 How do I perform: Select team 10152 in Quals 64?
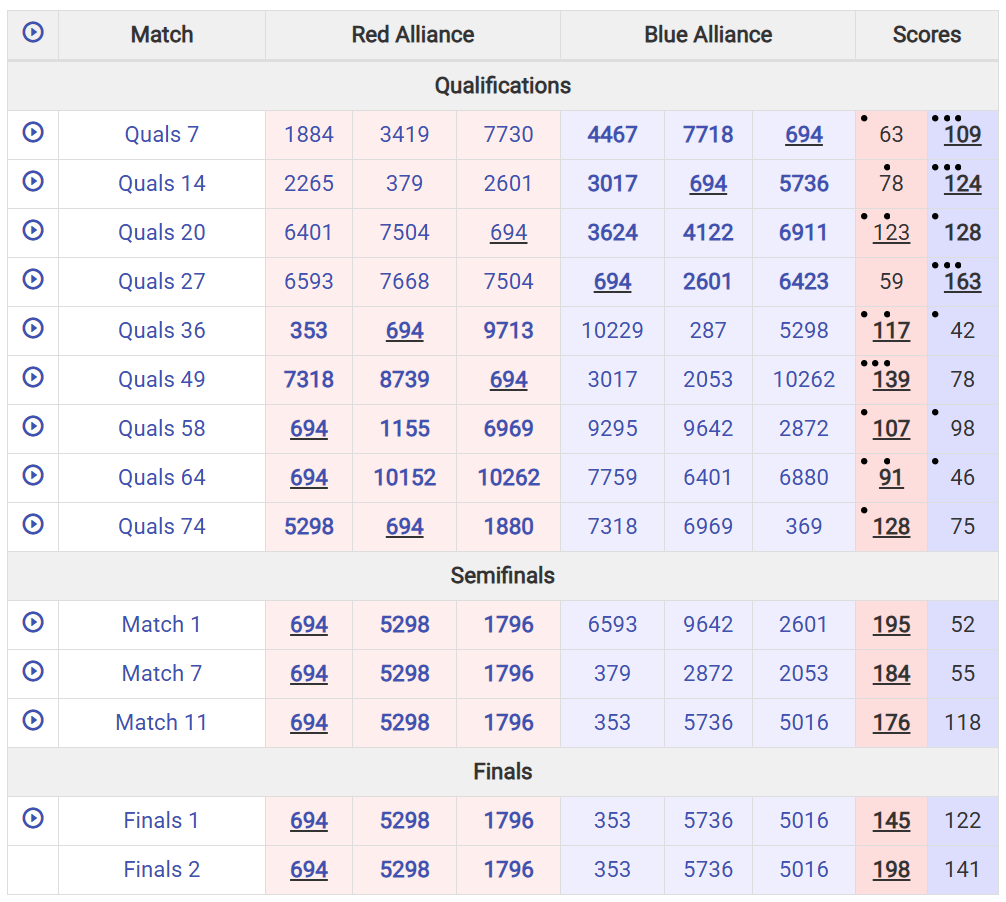(x=404, y=477)
